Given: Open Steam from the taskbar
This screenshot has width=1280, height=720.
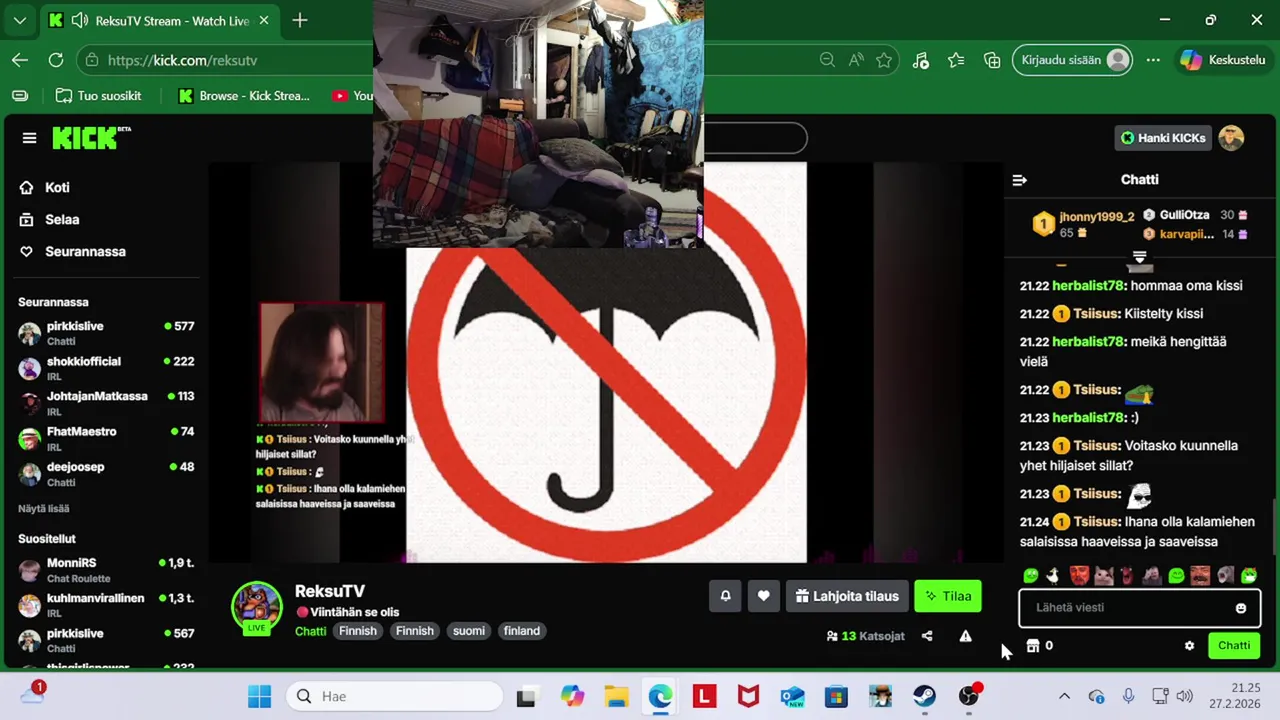Looking at the screenshot, I should (x=924, y=696).
